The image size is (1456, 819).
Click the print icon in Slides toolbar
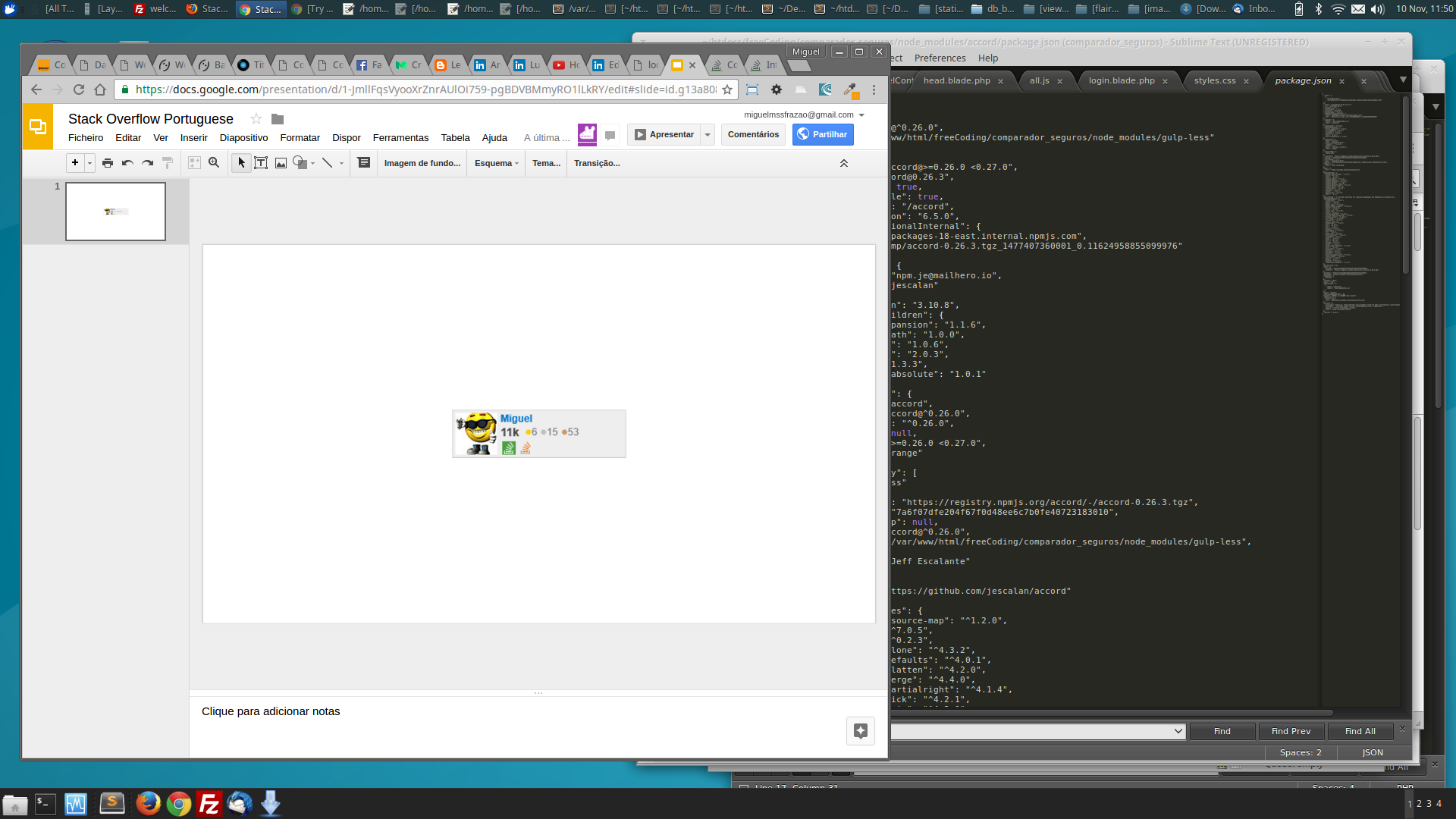pyautogui.click(x=108, y=163)
